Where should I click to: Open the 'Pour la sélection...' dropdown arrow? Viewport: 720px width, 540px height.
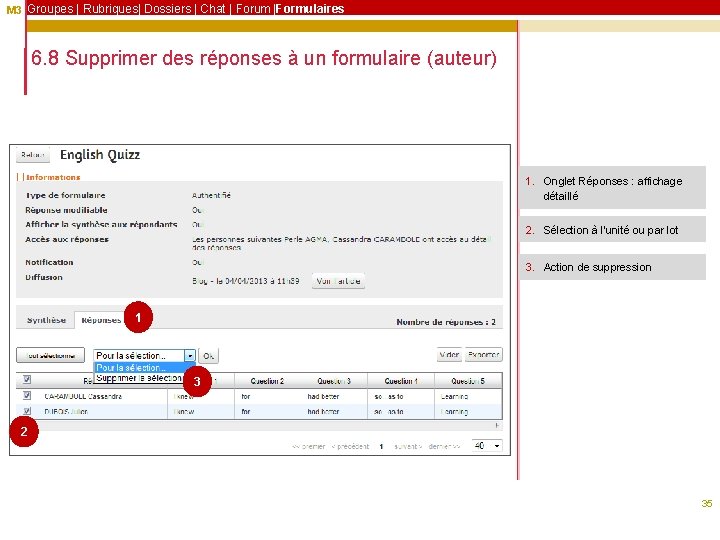[x=190, y=356]
